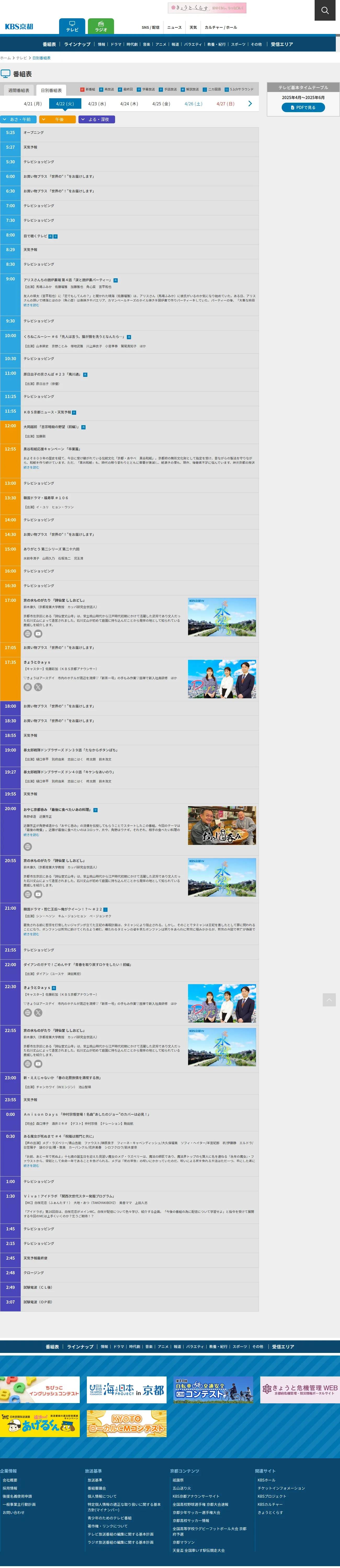The height and width of the screenshot is (1568, 340).
Task: Open 17:35 きょうとDays program thumbnail
Action: [x=222, y=679]
